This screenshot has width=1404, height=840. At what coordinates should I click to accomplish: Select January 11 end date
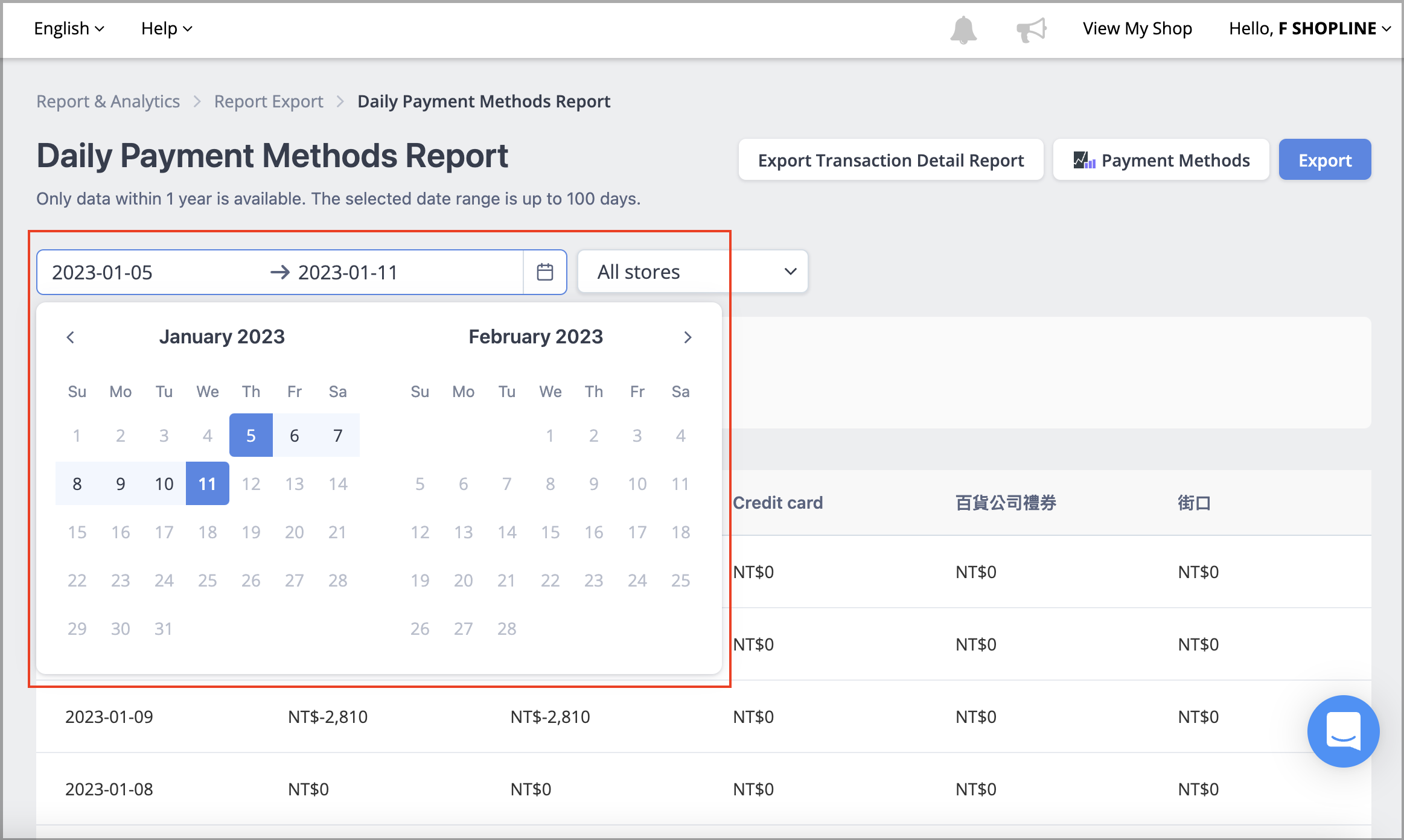(x=208, y=483)
